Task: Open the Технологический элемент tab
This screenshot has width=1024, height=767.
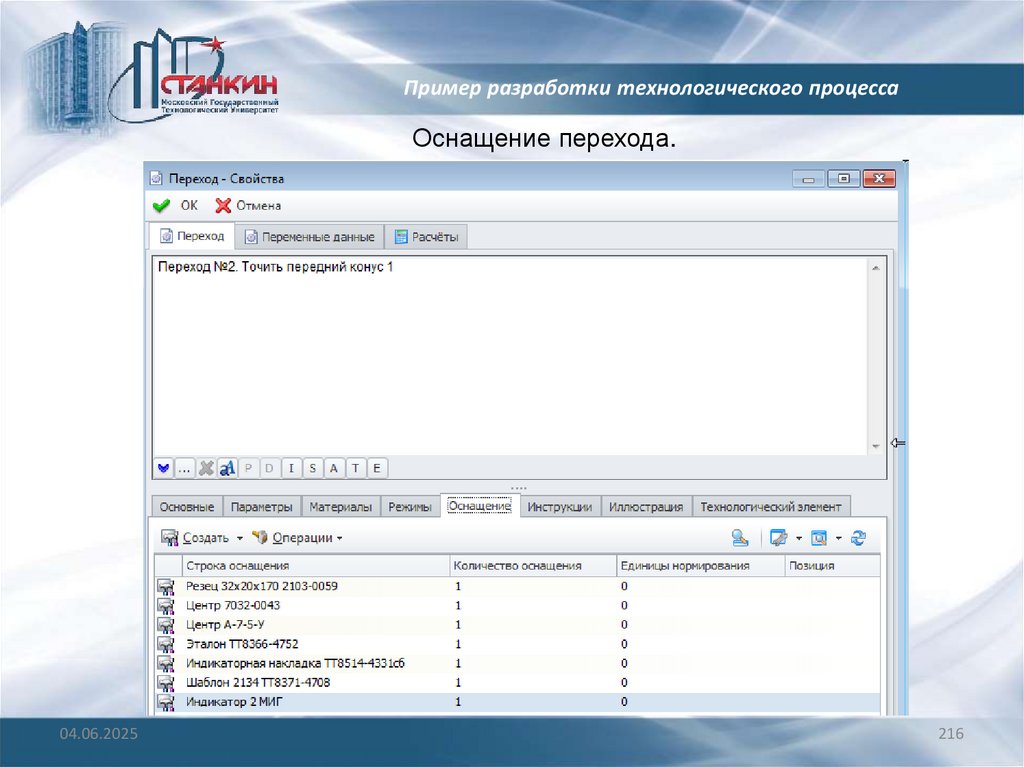Action: click(771, 507)
